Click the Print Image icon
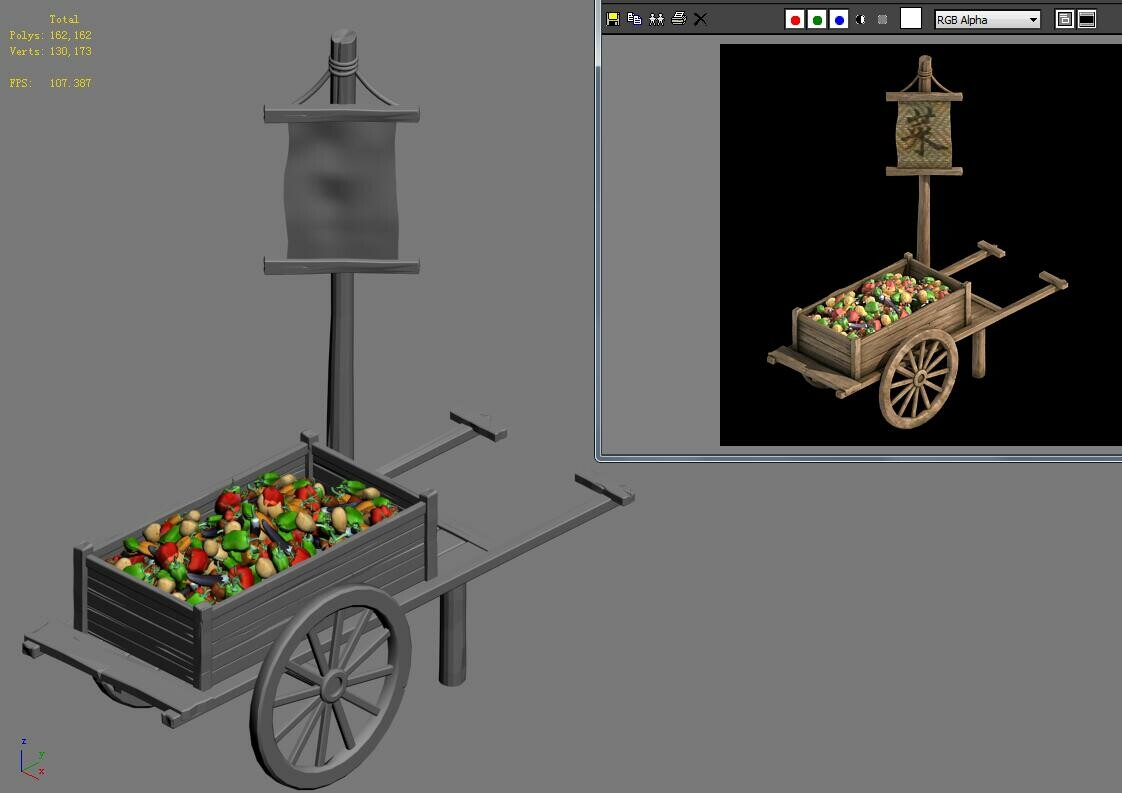This screenshot has height=793, width=1122. pos(678,19)
